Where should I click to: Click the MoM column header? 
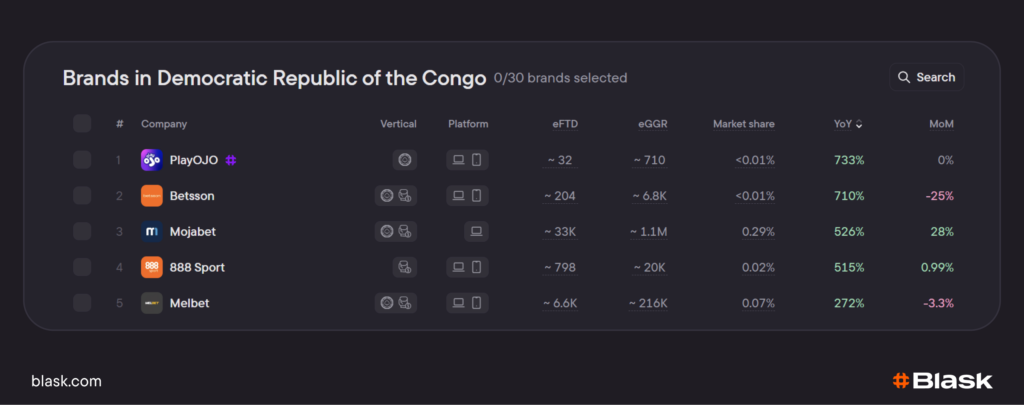(940, 124)
